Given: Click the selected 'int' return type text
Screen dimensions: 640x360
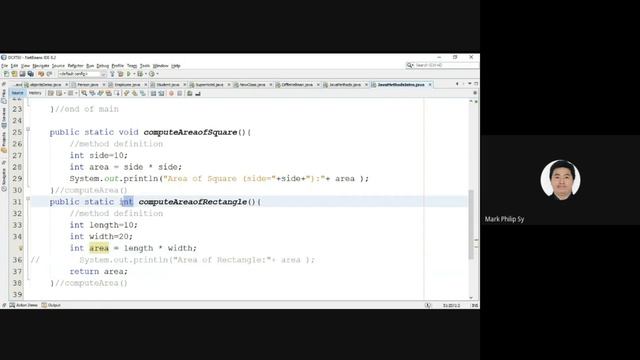Looking at the screenshot, I should 127,202.
